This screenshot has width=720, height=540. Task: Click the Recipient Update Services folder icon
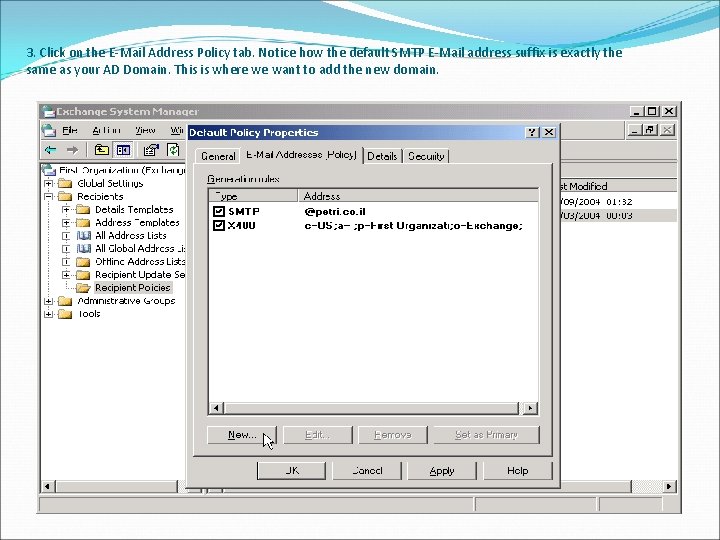[x=83, y=275]
